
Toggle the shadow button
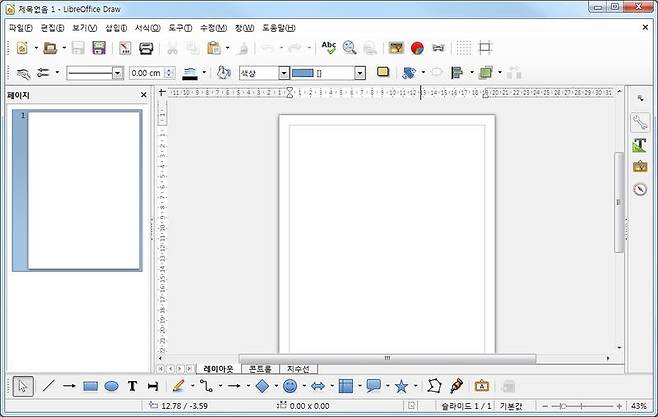coord(383,72)
